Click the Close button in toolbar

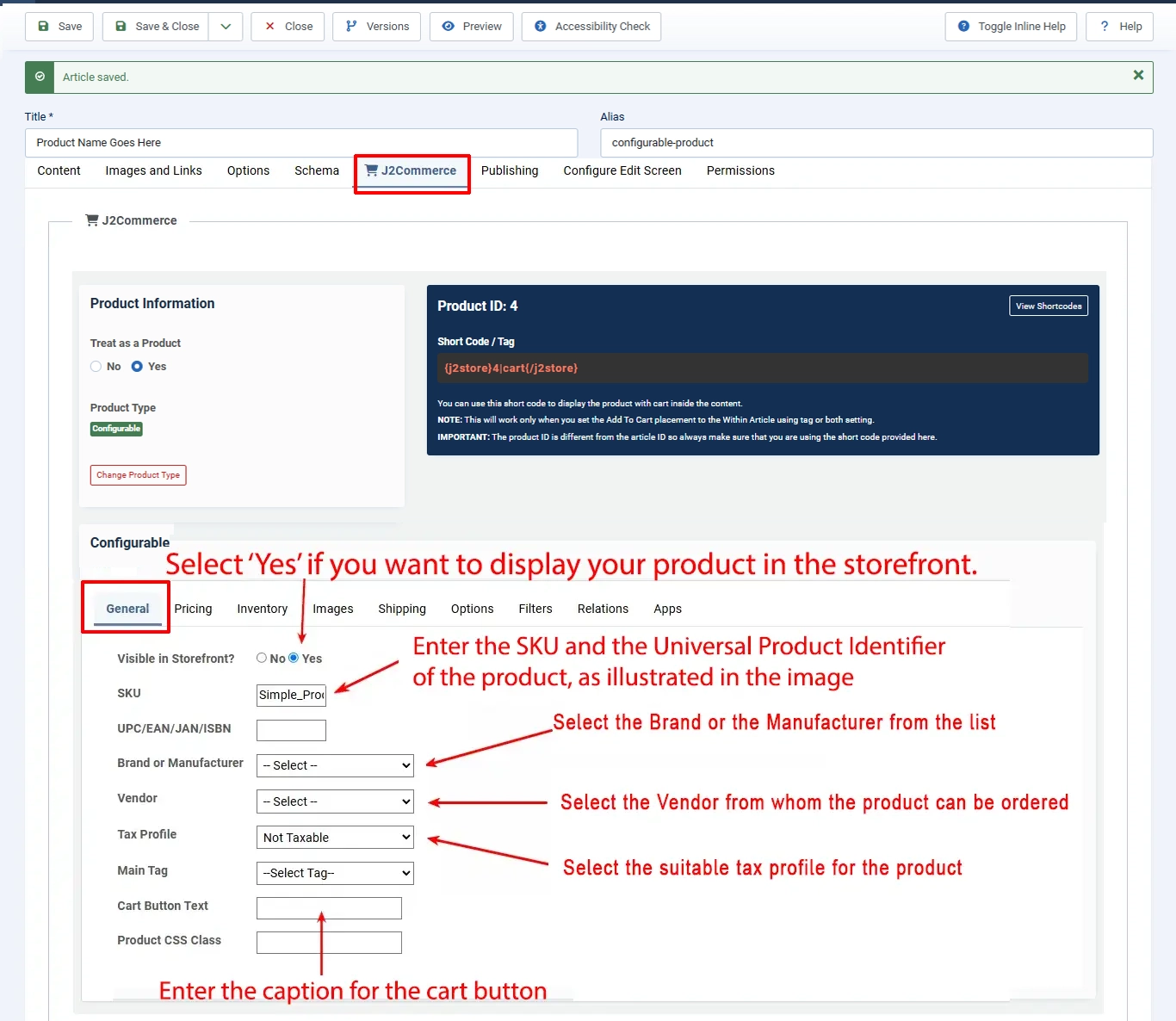(x=288, y=27)
